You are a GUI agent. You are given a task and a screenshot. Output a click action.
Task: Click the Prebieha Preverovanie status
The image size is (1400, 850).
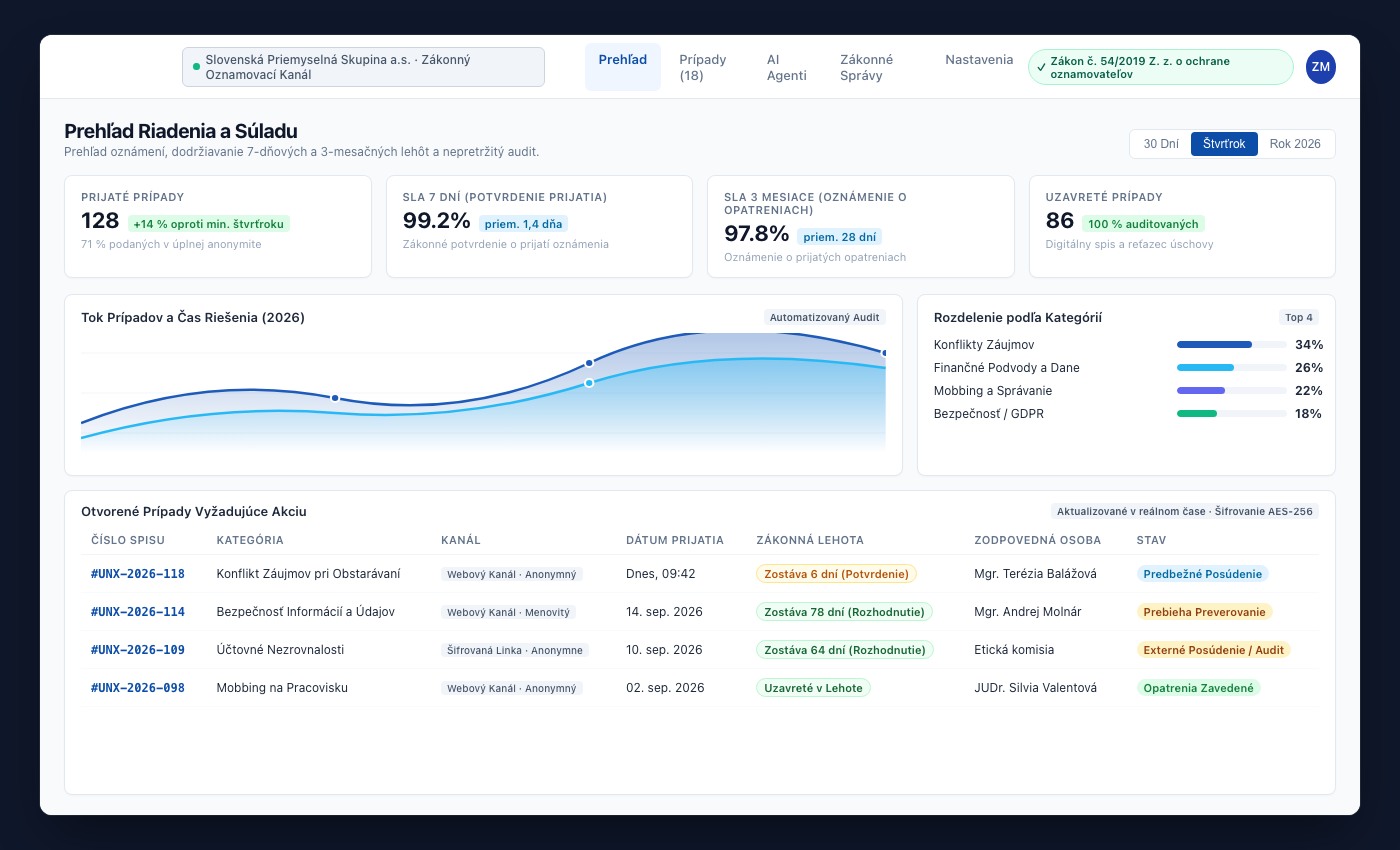(1204, 612)
